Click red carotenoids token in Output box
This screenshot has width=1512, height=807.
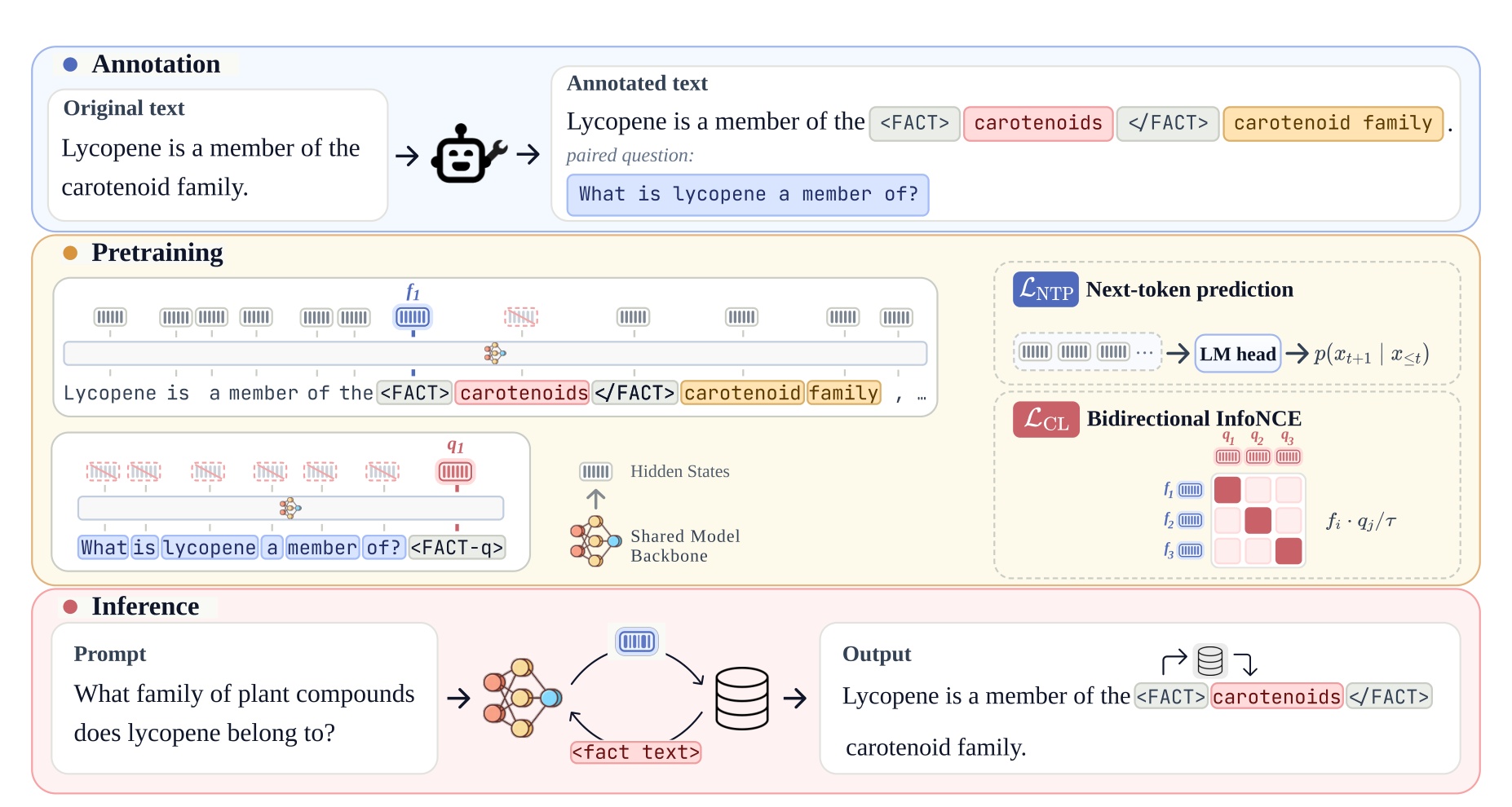(x=1276, y=697)
